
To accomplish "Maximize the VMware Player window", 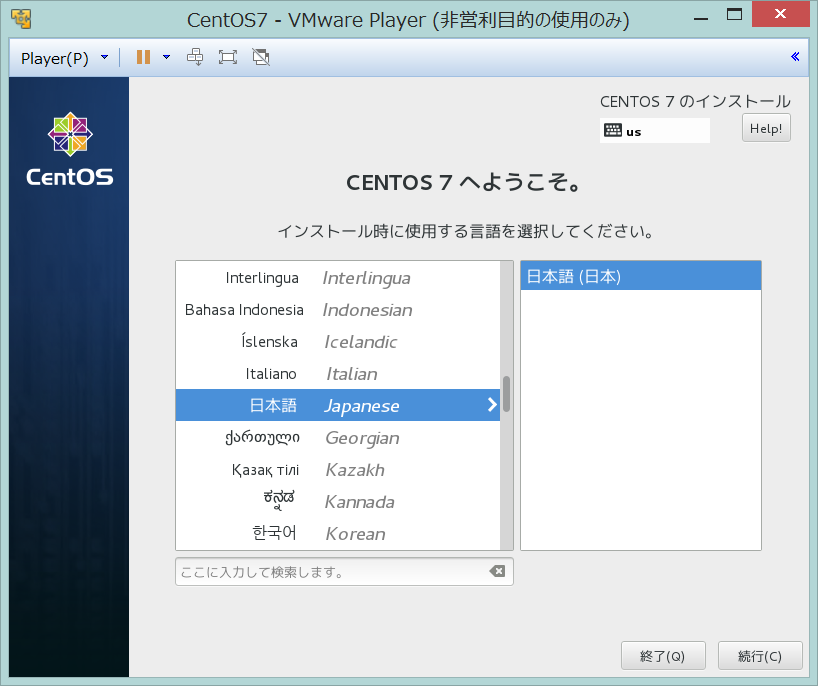I will click(x=734, y=15).
